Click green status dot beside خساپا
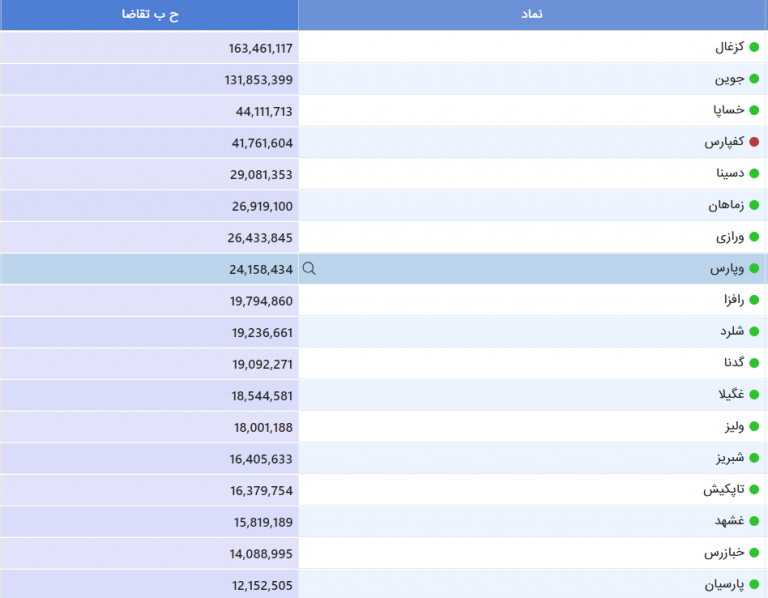The image size is (768, 598). pyautogui.click(x=754, y=110)
